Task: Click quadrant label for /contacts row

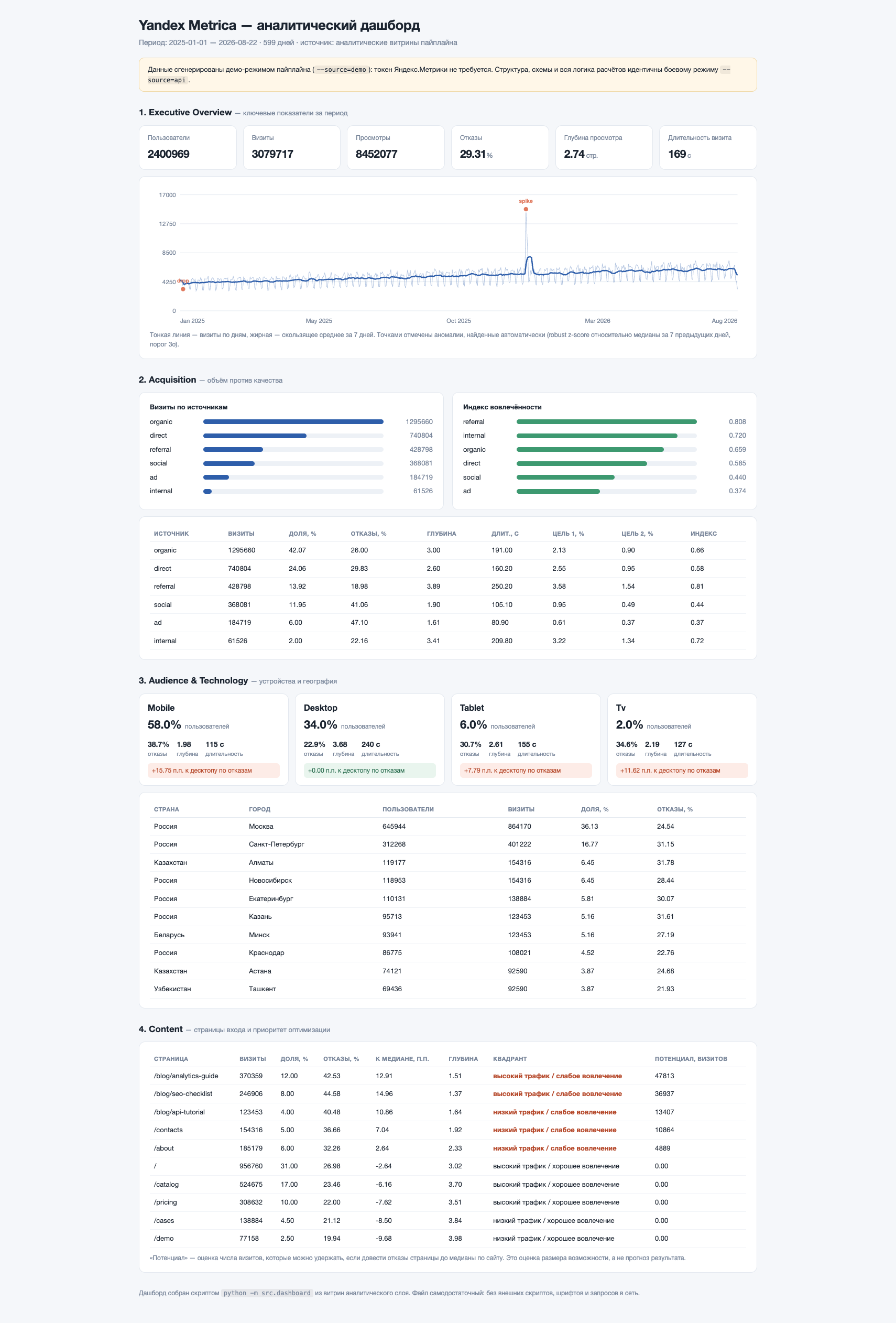Action: coord(554,1130)
